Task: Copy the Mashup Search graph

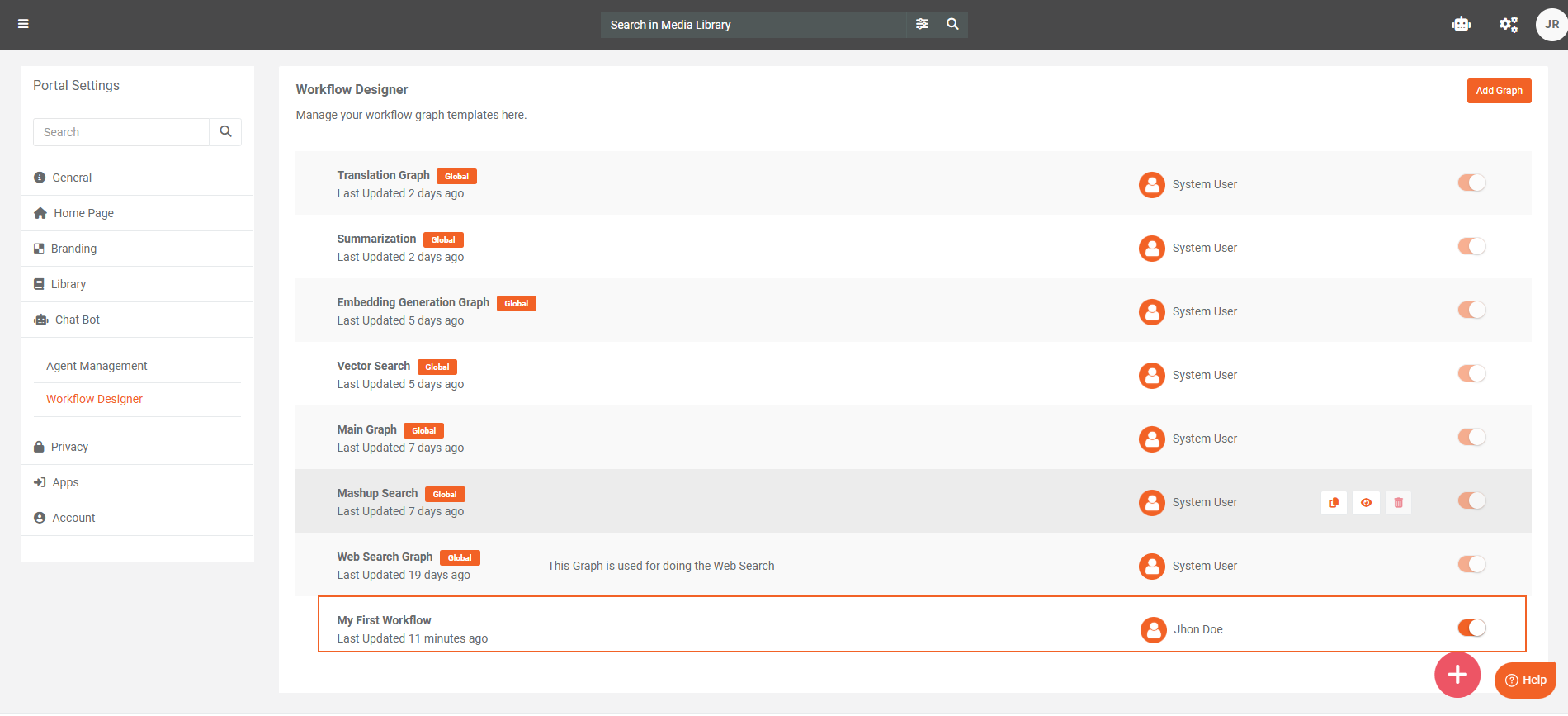Action: click(1334, 502)
